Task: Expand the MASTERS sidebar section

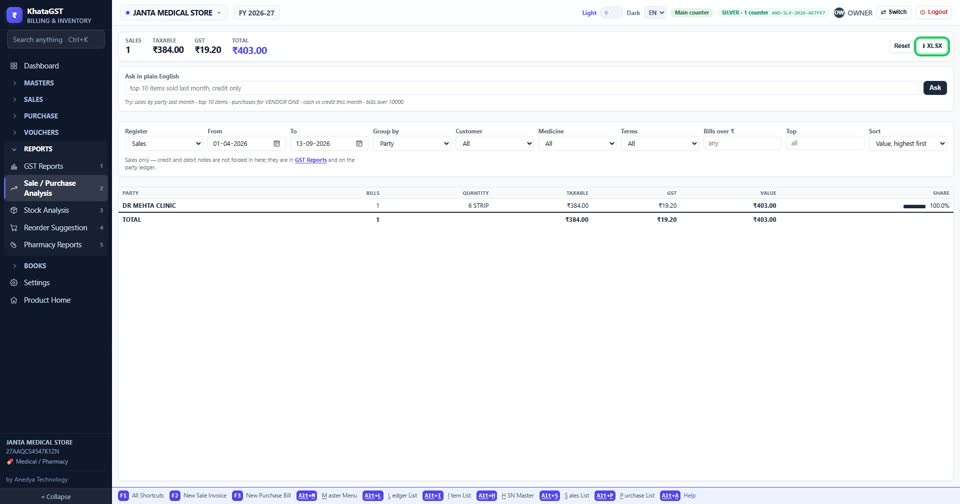Action: click(56, 83)
